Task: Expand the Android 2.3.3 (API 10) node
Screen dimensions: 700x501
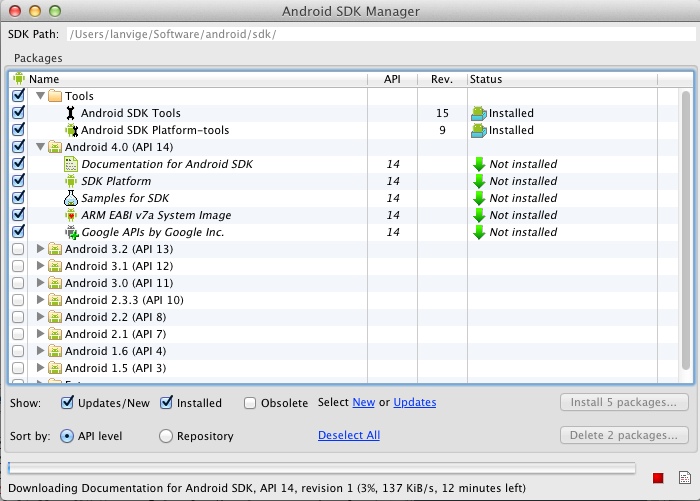Action: (40, 299)
